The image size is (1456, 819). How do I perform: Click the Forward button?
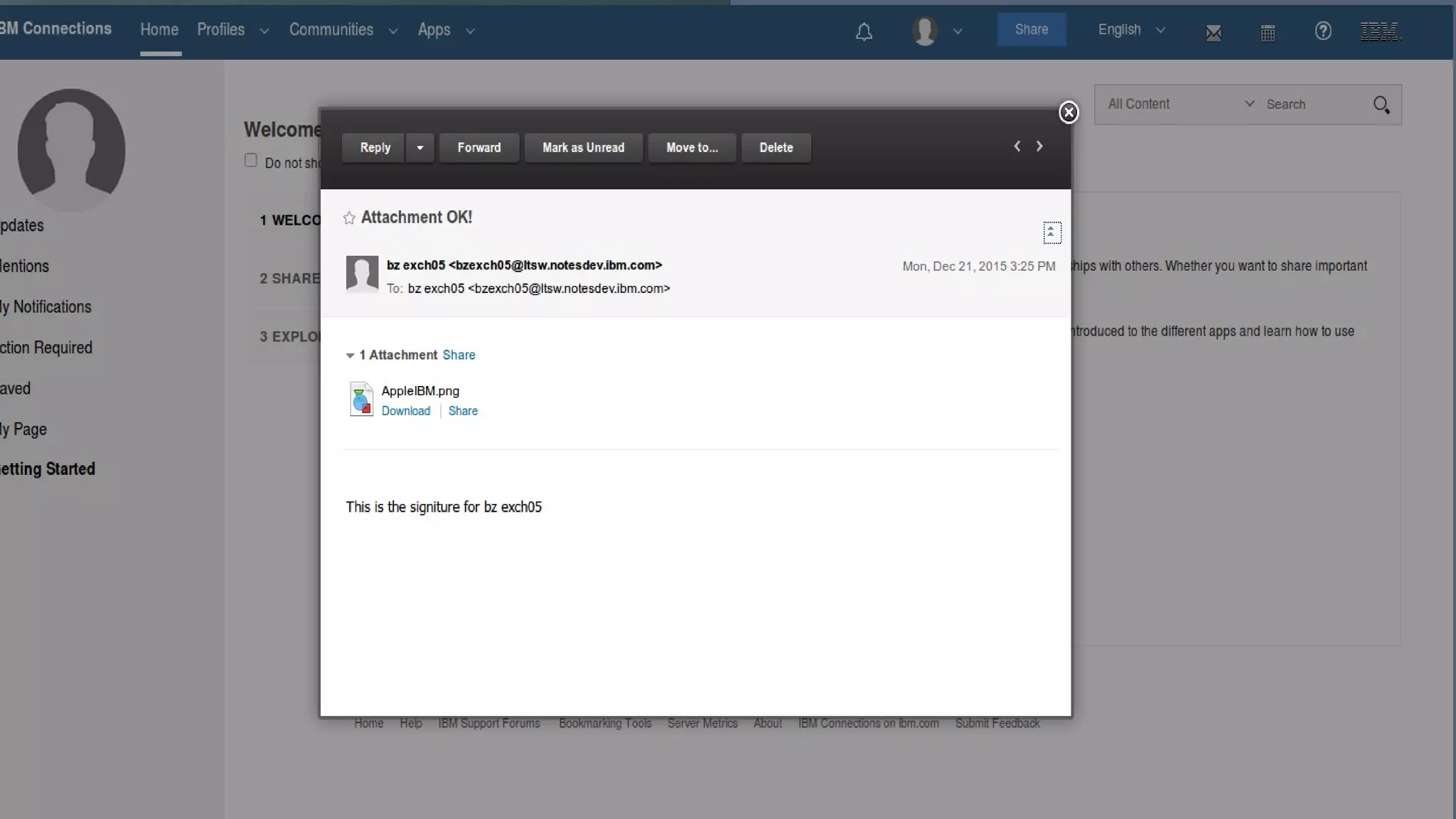point(479,148)
